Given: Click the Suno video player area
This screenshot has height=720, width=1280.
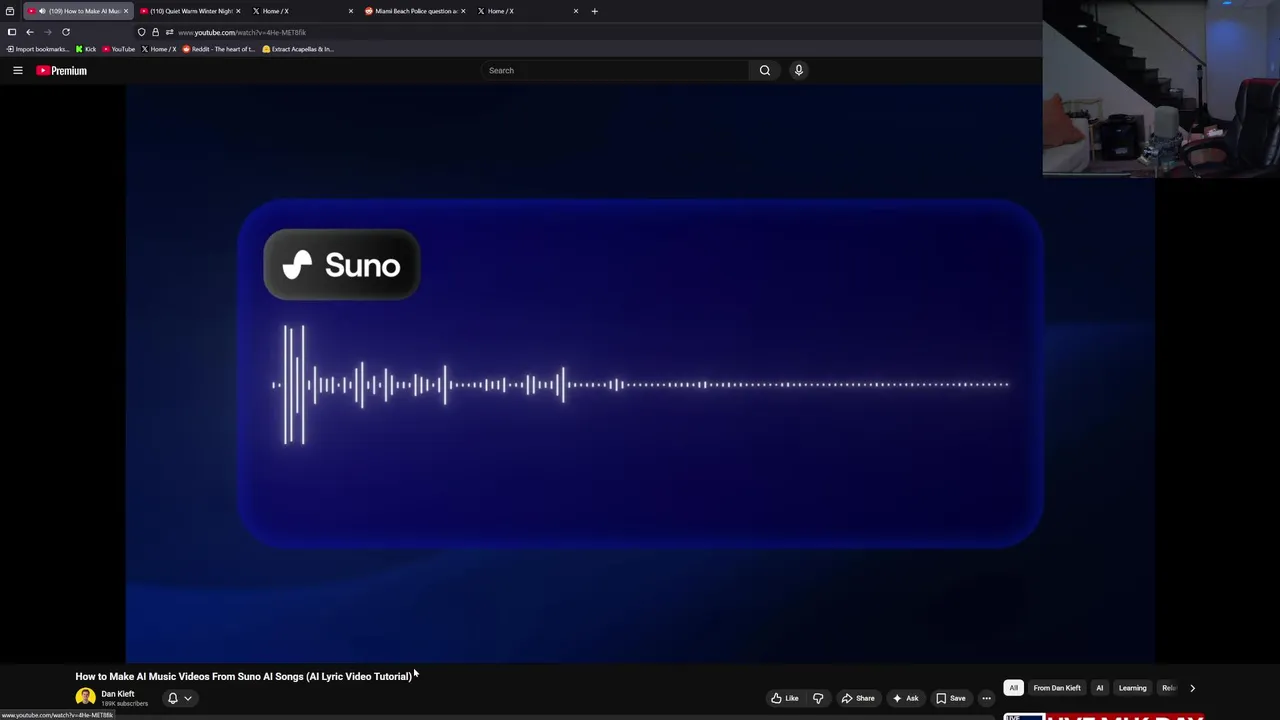Looking at the screenshot, I should [640, 373].
